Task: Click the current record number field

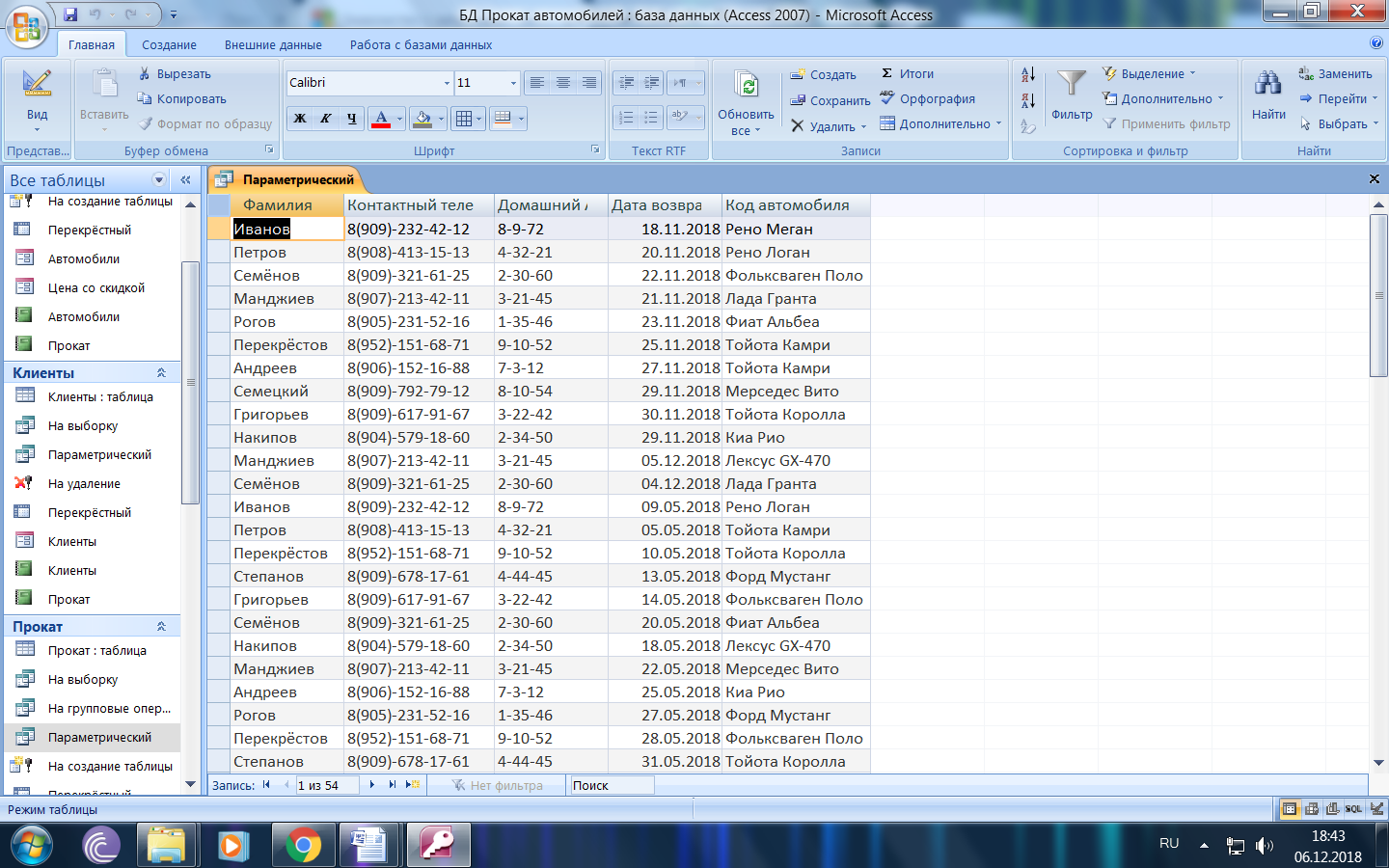Action: pyautogui.click(x=327, y=785)
